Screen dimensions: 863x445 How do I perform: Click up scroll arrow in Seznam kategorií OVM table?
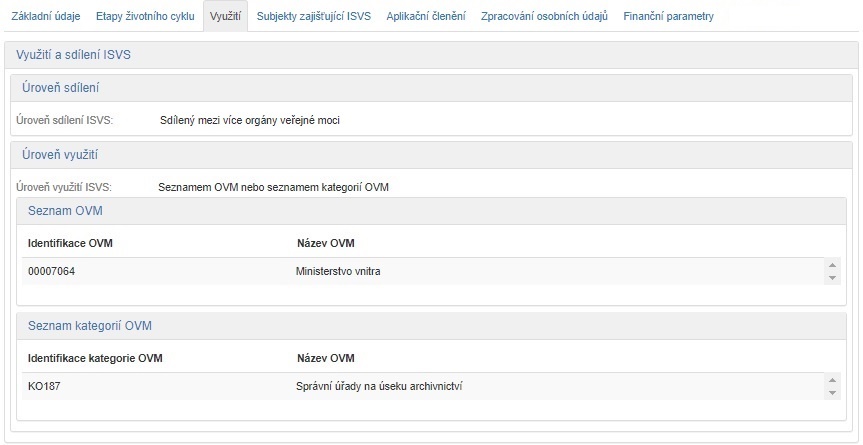point(833,380)
